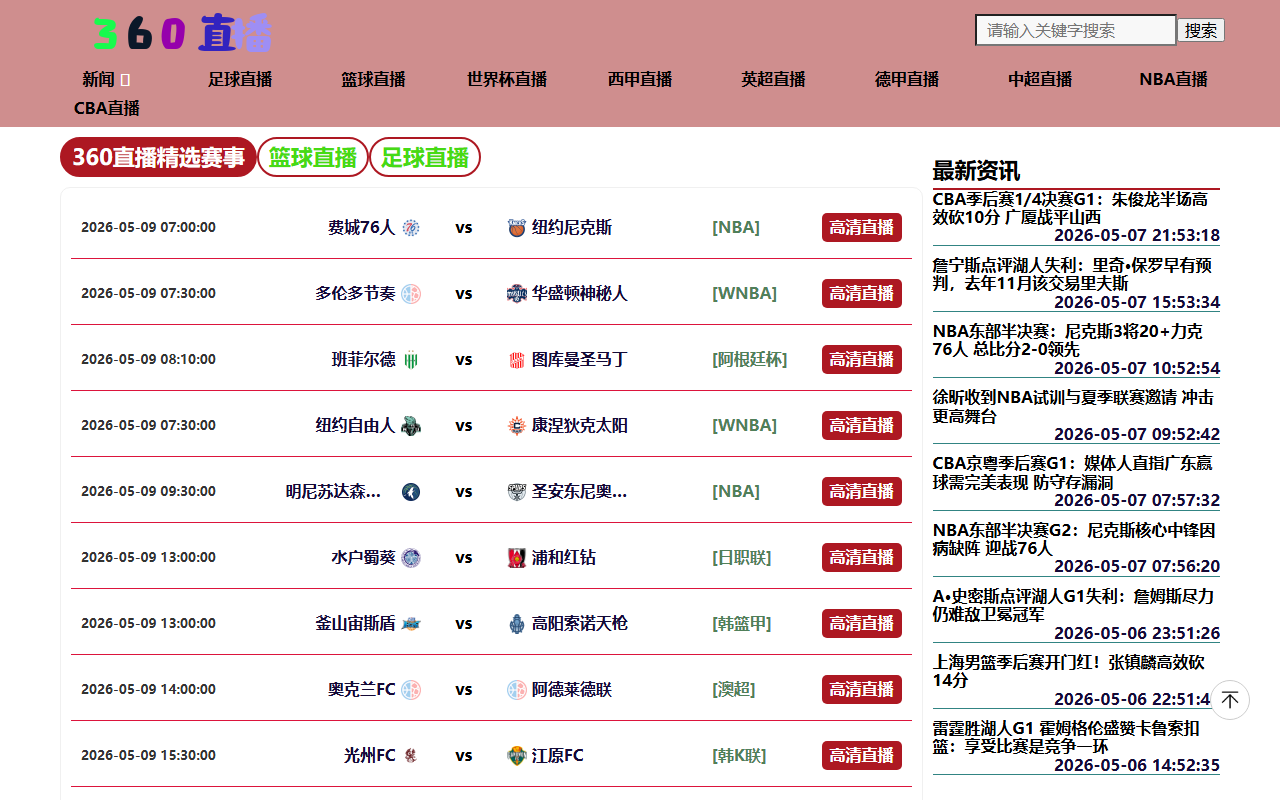The height and width of the screenshot is (800, 1280).
Task: Open news CBA京粤季后赛G1
Action: pyautogui.click(x=1073, y=472)
